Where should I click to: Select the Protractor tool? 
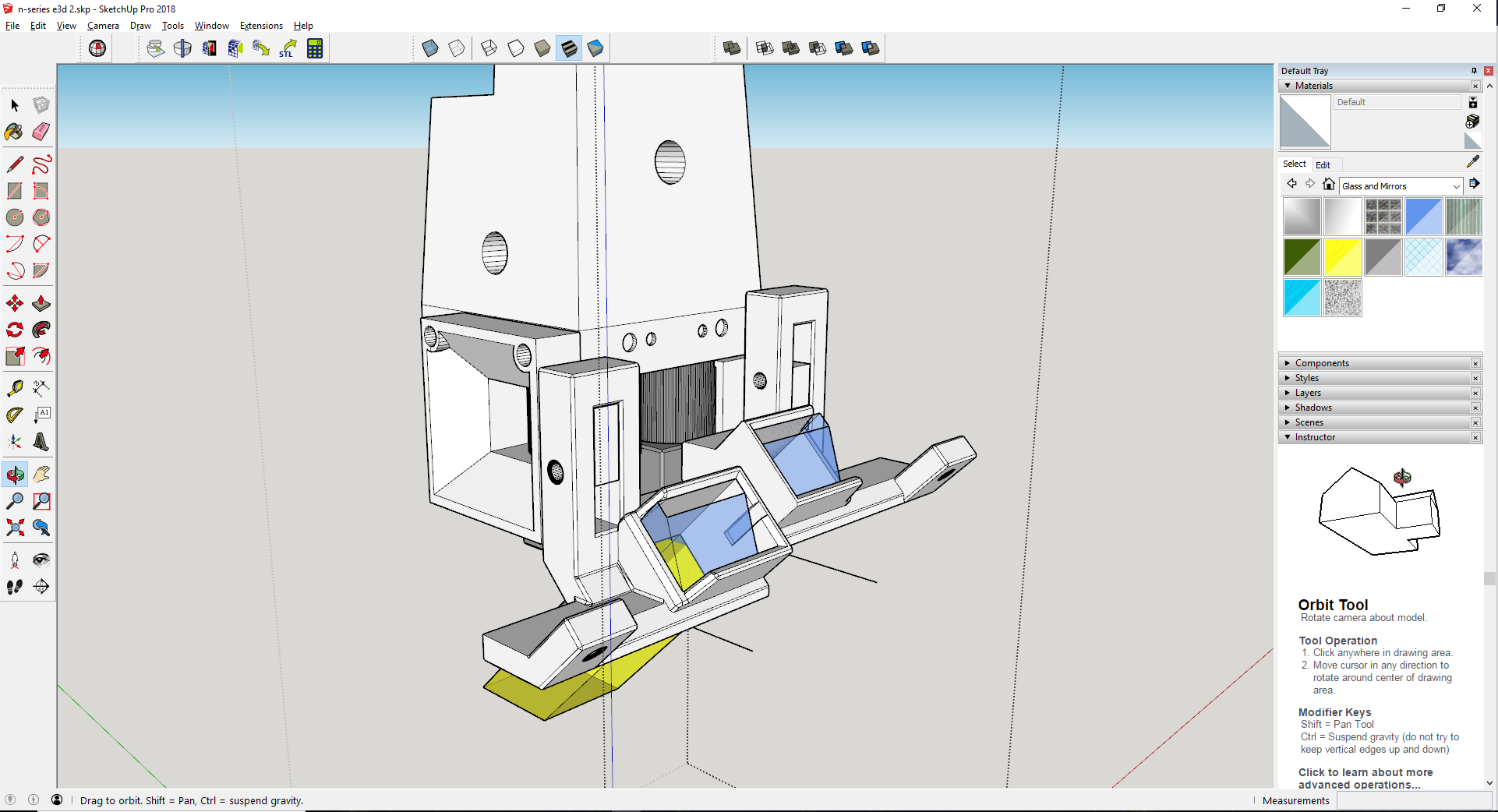coord(15,415)
